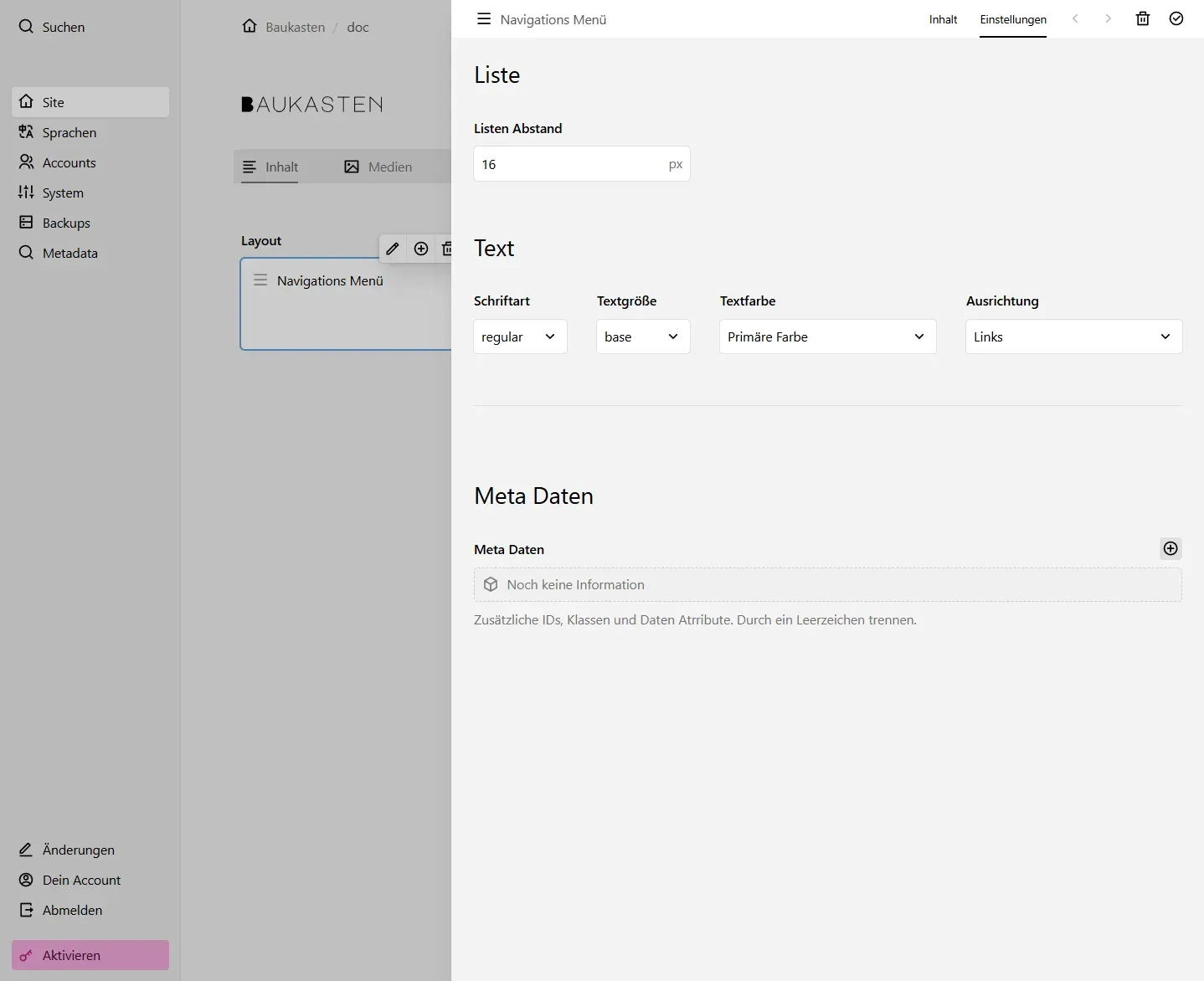Expand the Textgröße dropdown

coord(642,336)
